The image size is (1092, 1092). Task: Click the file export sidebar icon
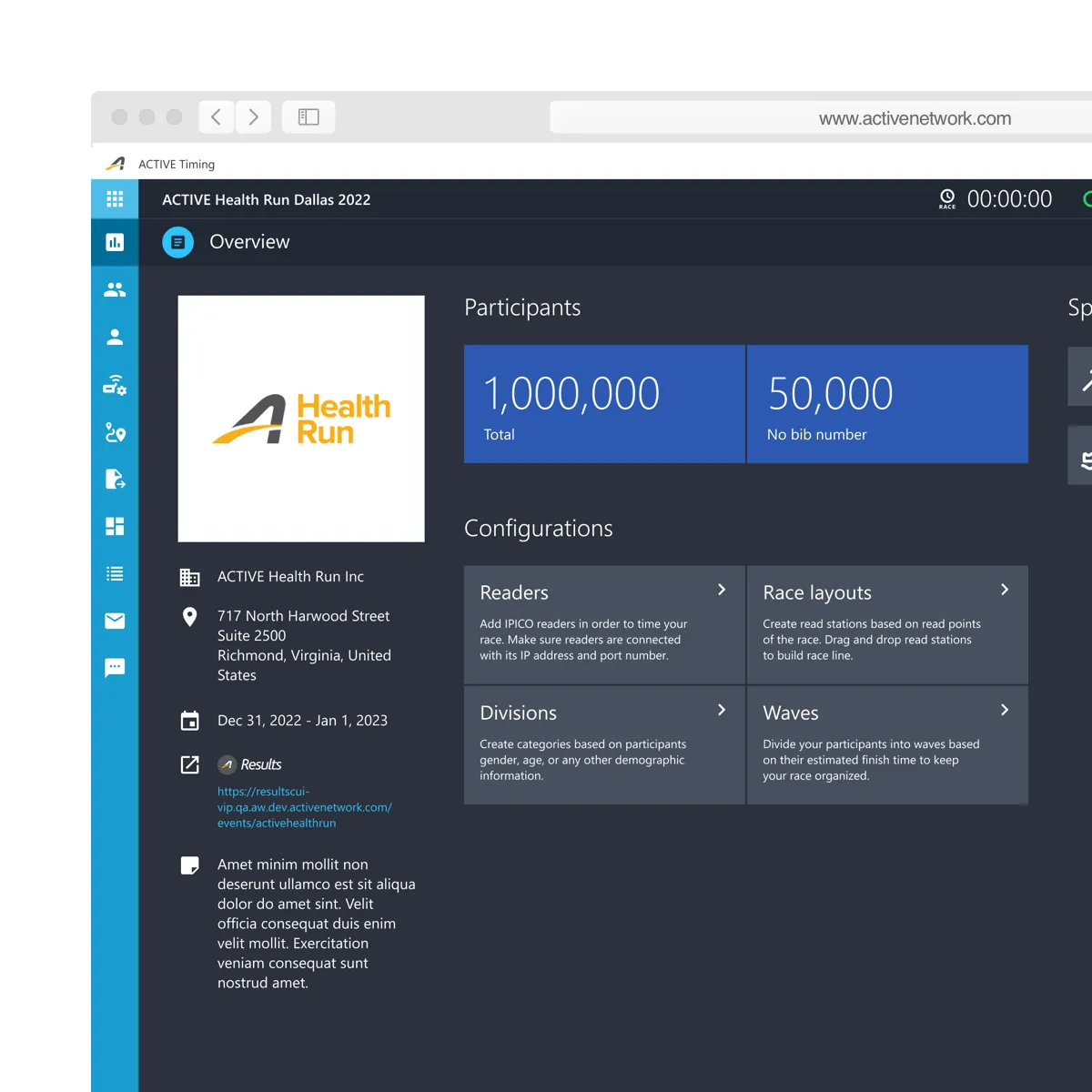point(115,479)
